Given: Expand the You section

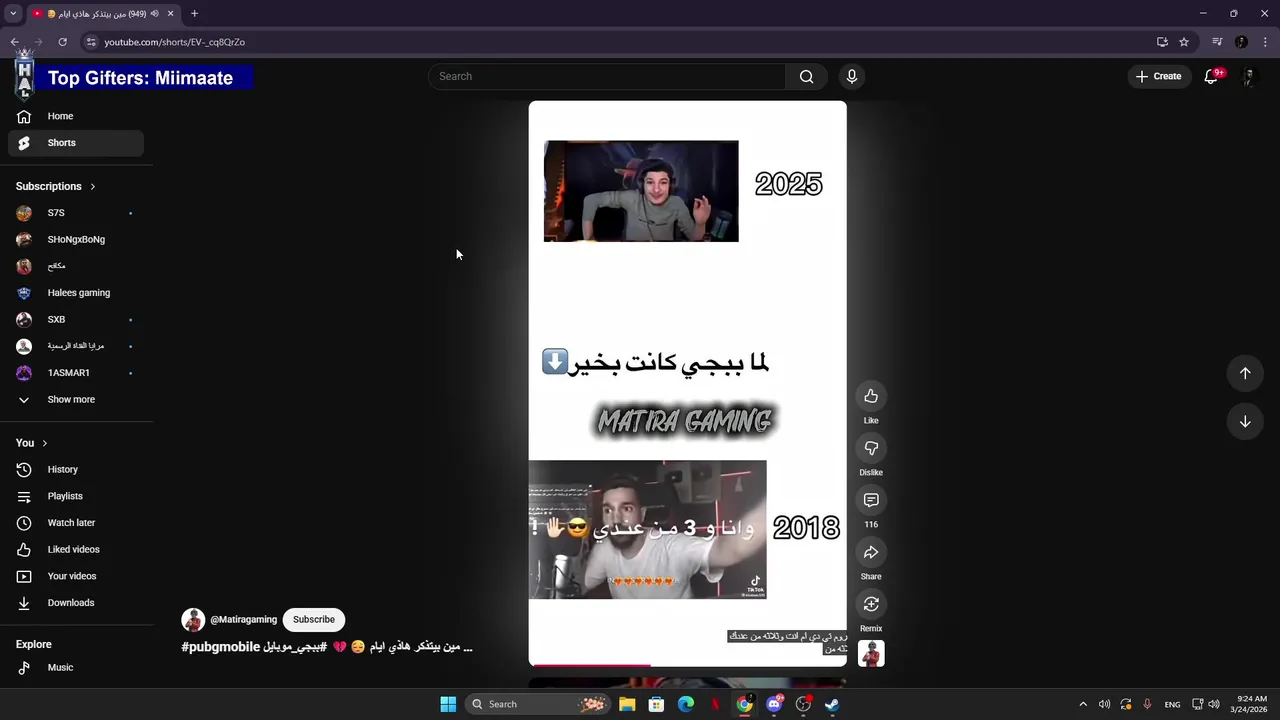Looking at the screenshot, I should pyautogui.click(x=32, y=443).
